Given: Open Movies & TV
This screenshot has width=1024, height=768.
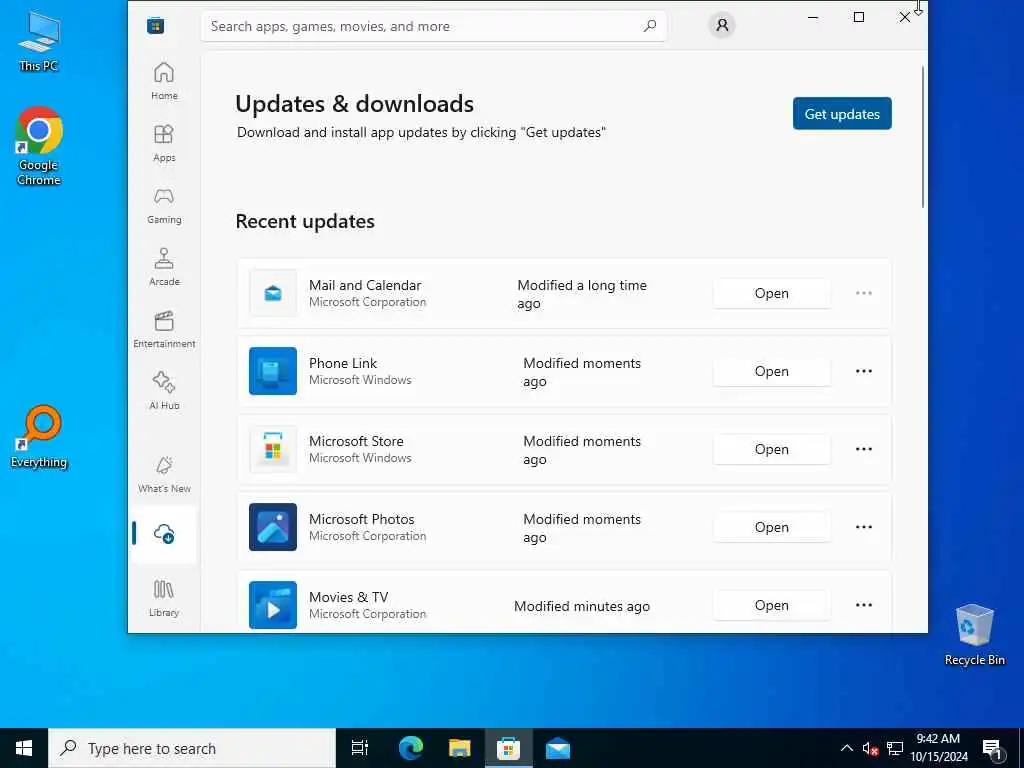Looking at the screenshot, I should pyautogui.click(x=772, y=605).
